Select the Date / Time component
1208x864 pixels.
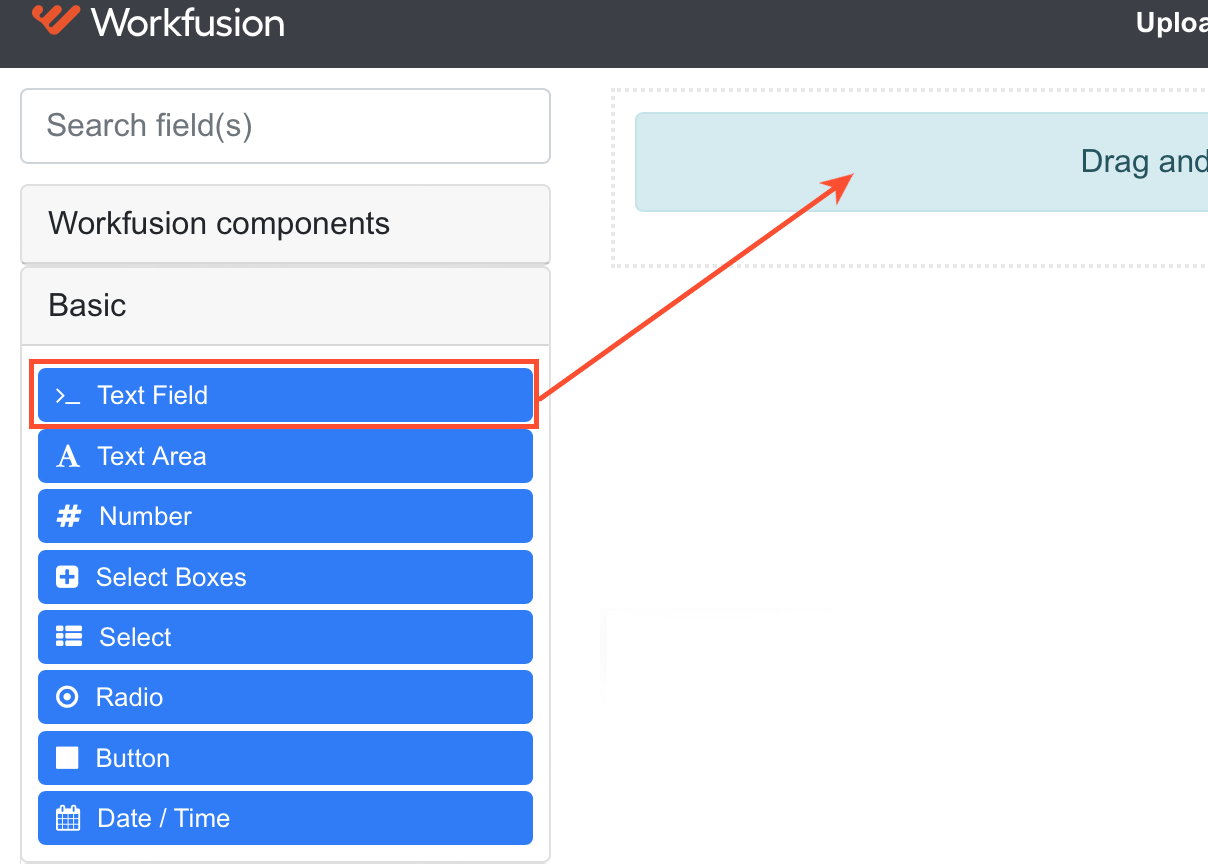coord(285,818)
